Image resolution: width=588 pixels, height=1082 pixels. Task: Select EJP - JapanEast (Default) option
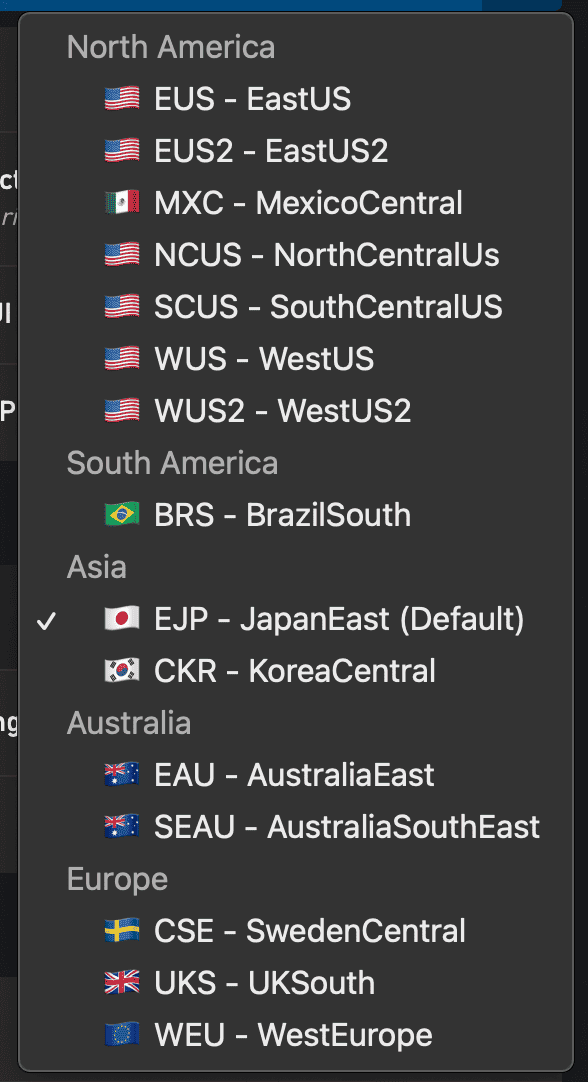pyautogui.click(x=296, y=619)
